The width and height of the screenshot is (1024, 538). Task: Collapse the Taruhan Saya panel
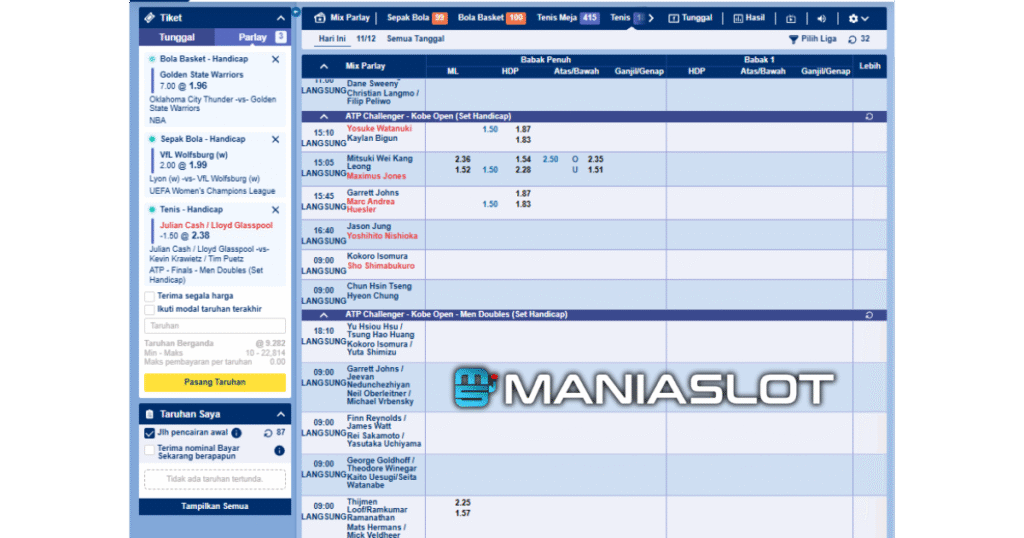coord(281,414)
